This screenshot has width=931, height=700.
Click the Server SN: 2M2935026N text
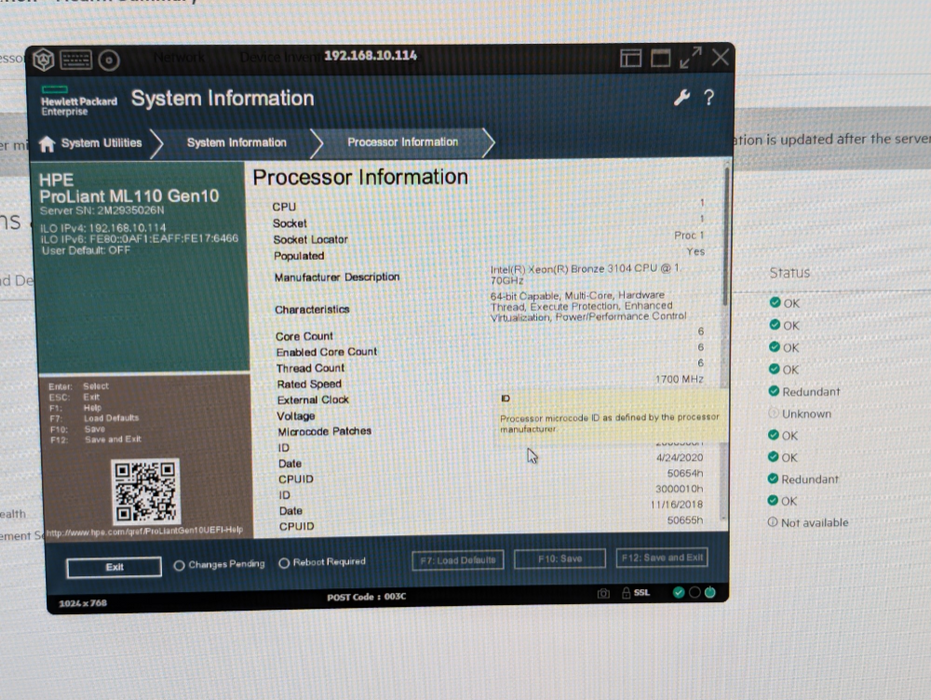click(102, 211)
